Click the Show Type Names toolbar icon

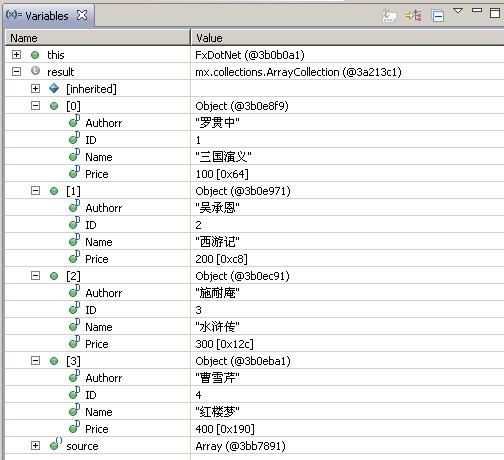(x=389, y=16)
